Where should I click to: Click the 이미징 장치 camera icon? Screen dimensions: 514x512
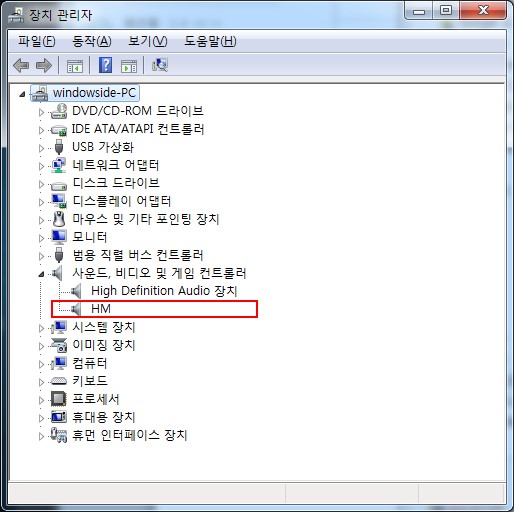(x=59, y=345)
